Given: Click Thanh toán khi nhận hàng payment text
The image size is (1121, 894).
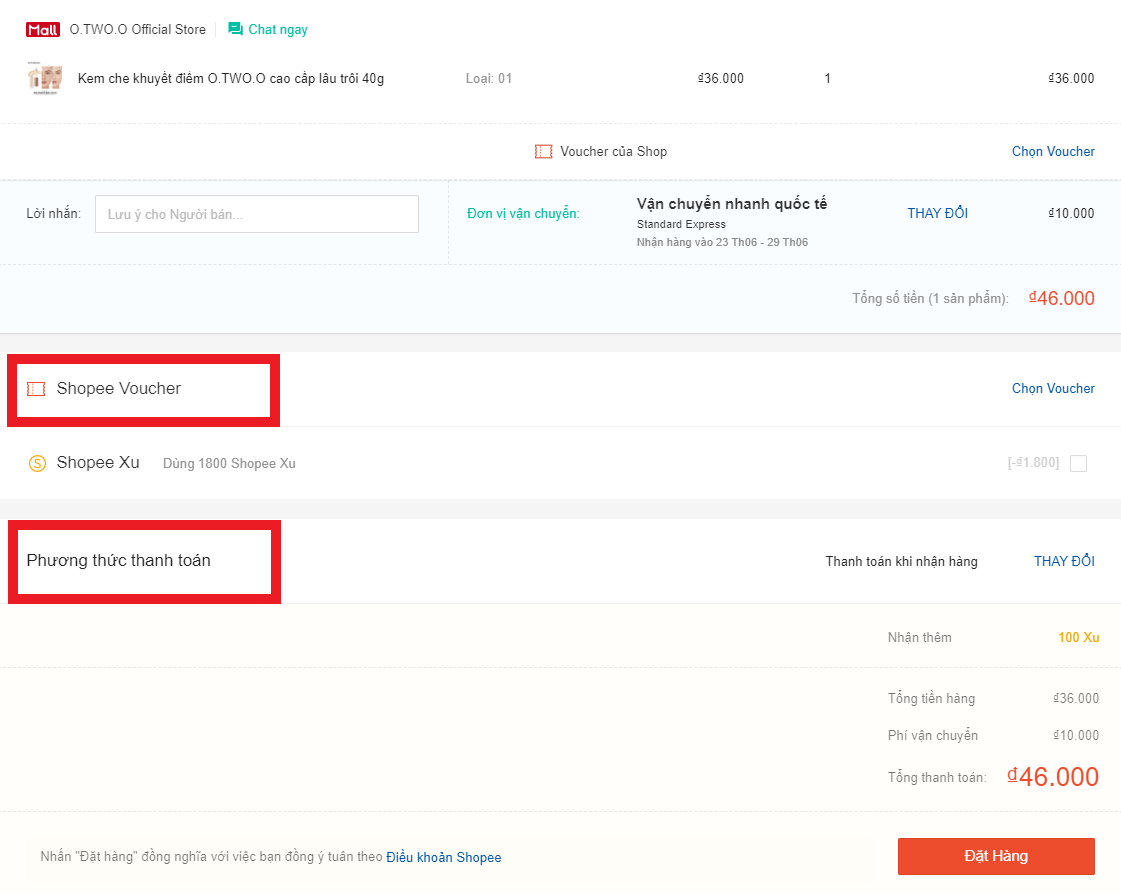Looking at the screenshot, I should point(901,561).
